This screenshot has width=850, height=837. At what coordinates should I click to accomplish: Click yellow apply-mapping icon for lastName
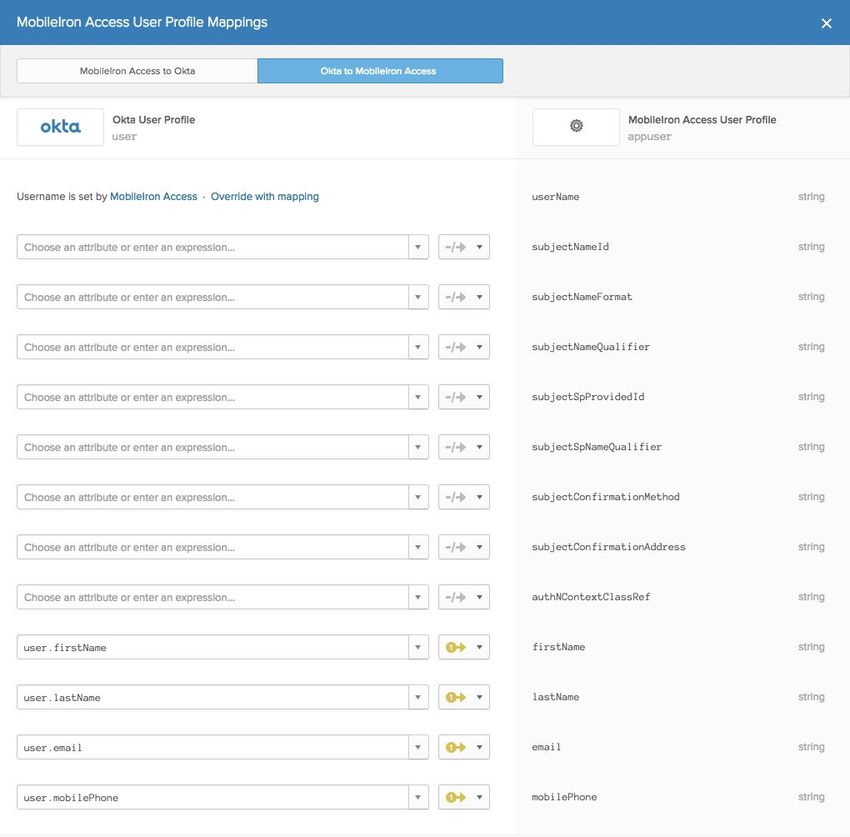coord(455,697)
